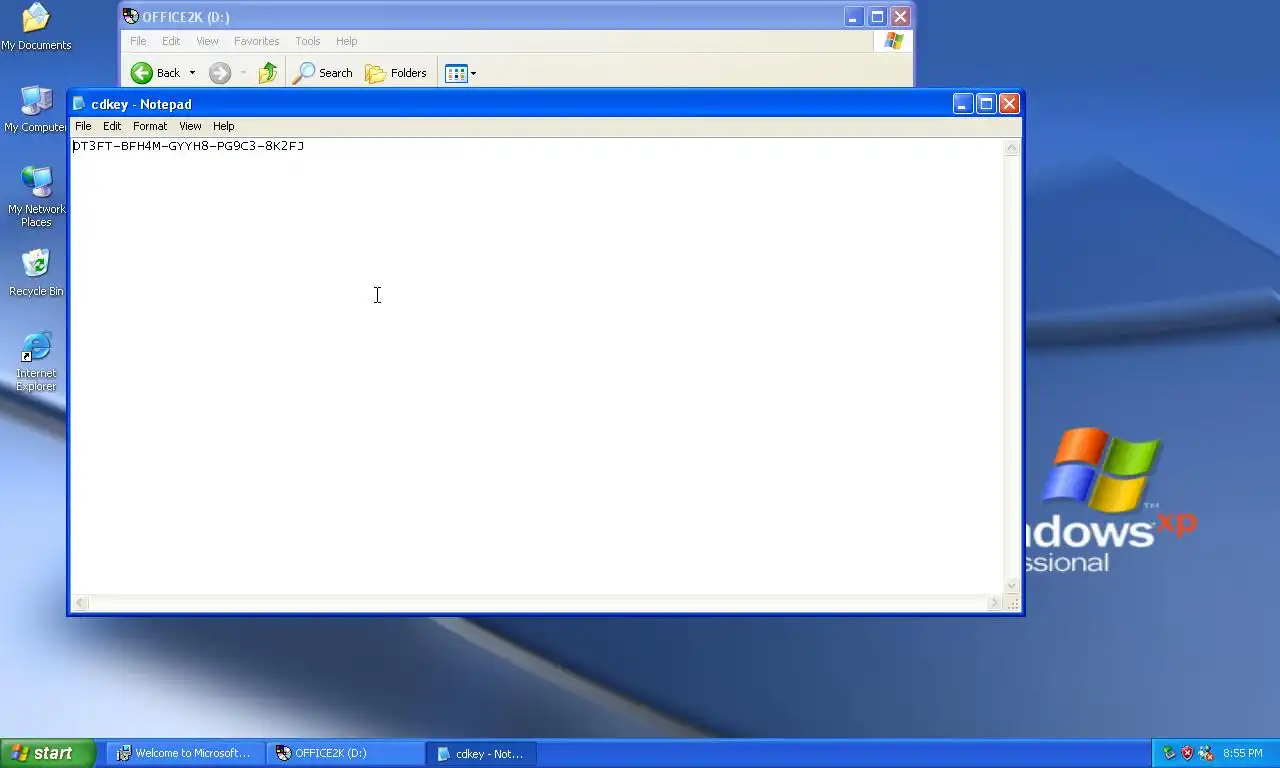Open Tools menu in OFFICE2K window
Image resolution: width=1280 pixels, height=768 pixels.
pyautogui.click(x=307, y=41)
